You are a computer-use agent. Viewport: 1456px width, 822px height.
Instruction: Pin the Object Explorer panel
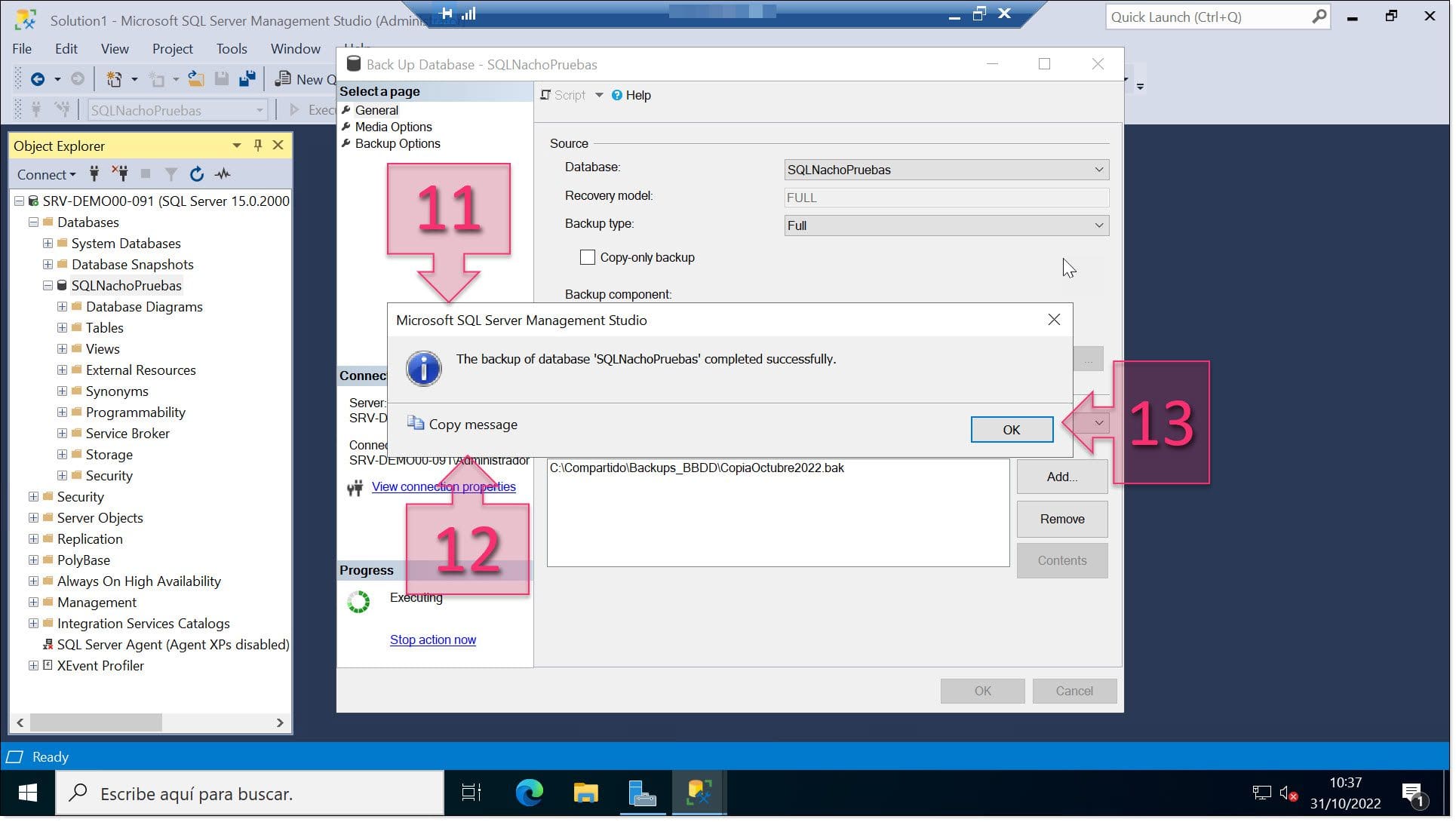click(x=258, y=146)
